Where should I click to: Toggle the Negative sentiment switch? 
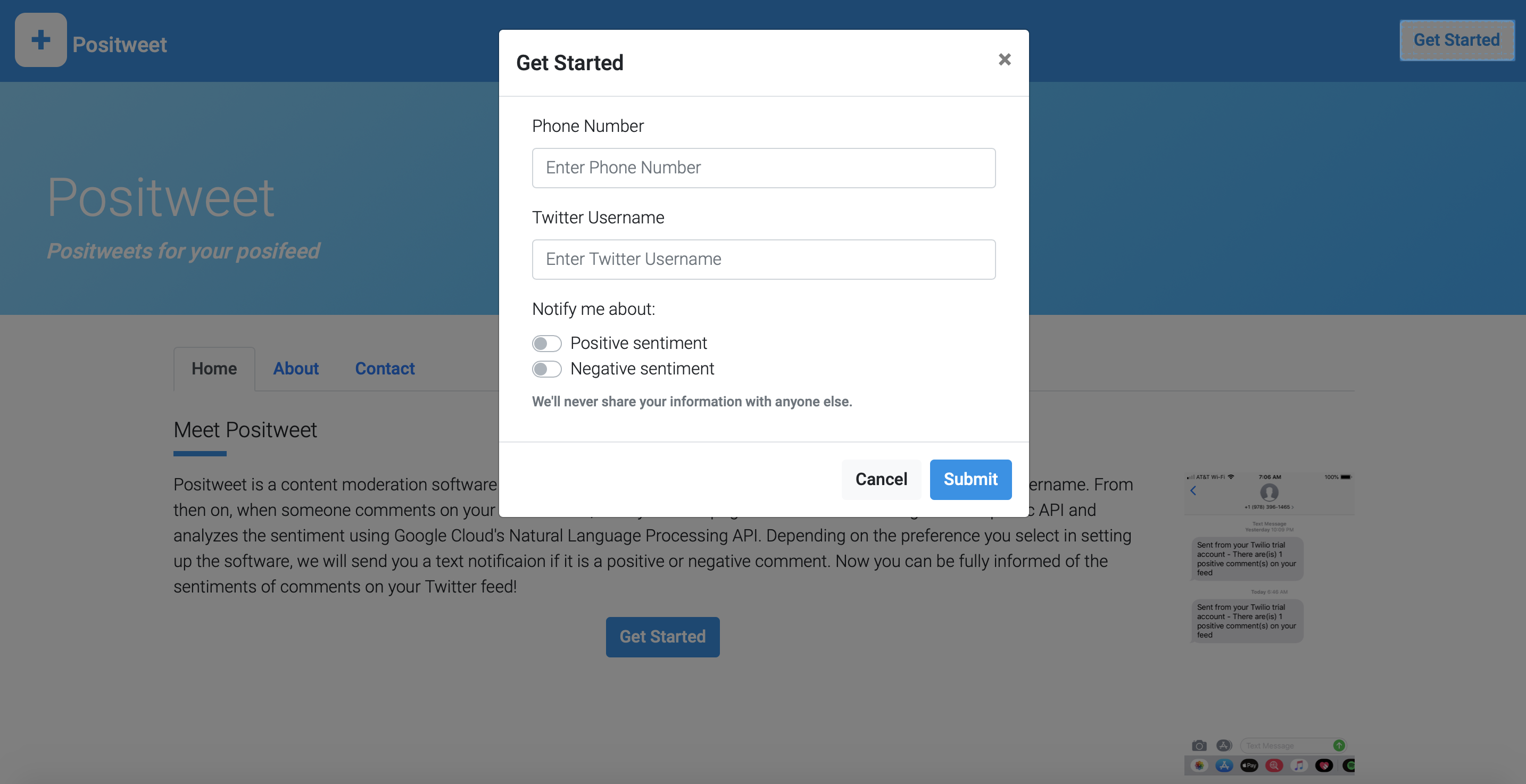pos(546,369)
